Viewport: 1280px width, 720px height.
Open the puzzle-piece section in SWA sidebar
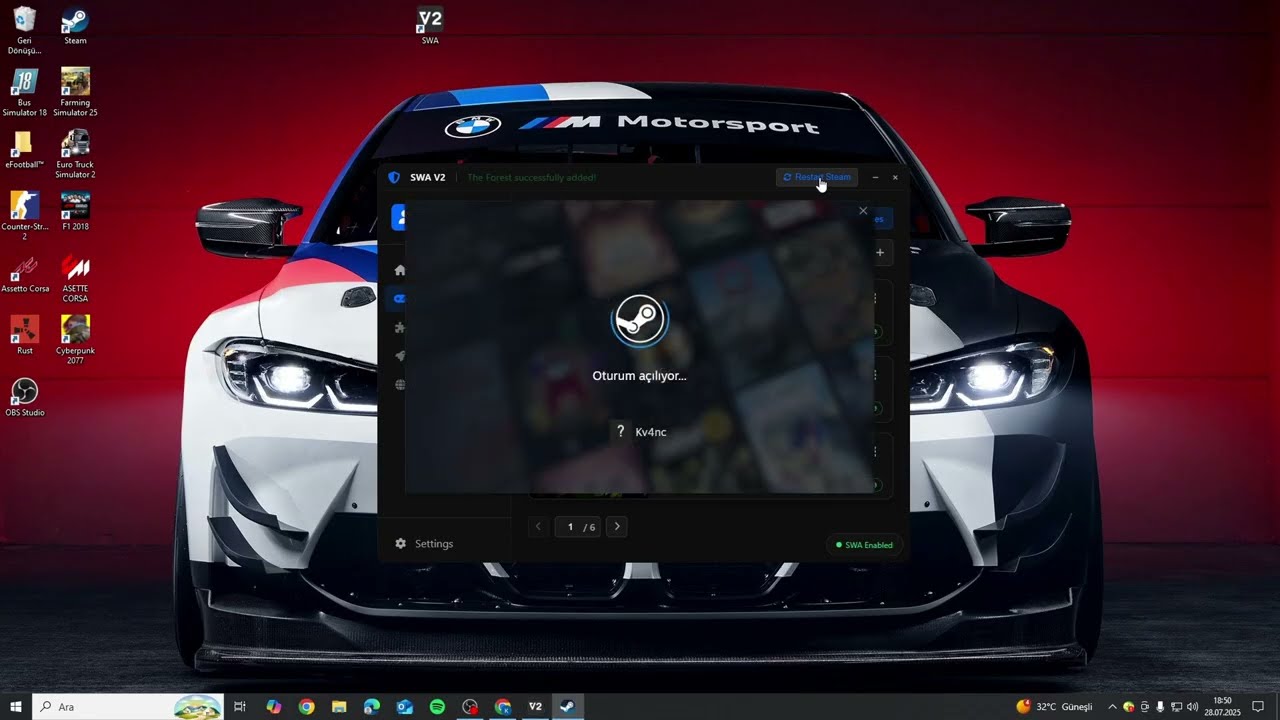click(x=400, y=327)
